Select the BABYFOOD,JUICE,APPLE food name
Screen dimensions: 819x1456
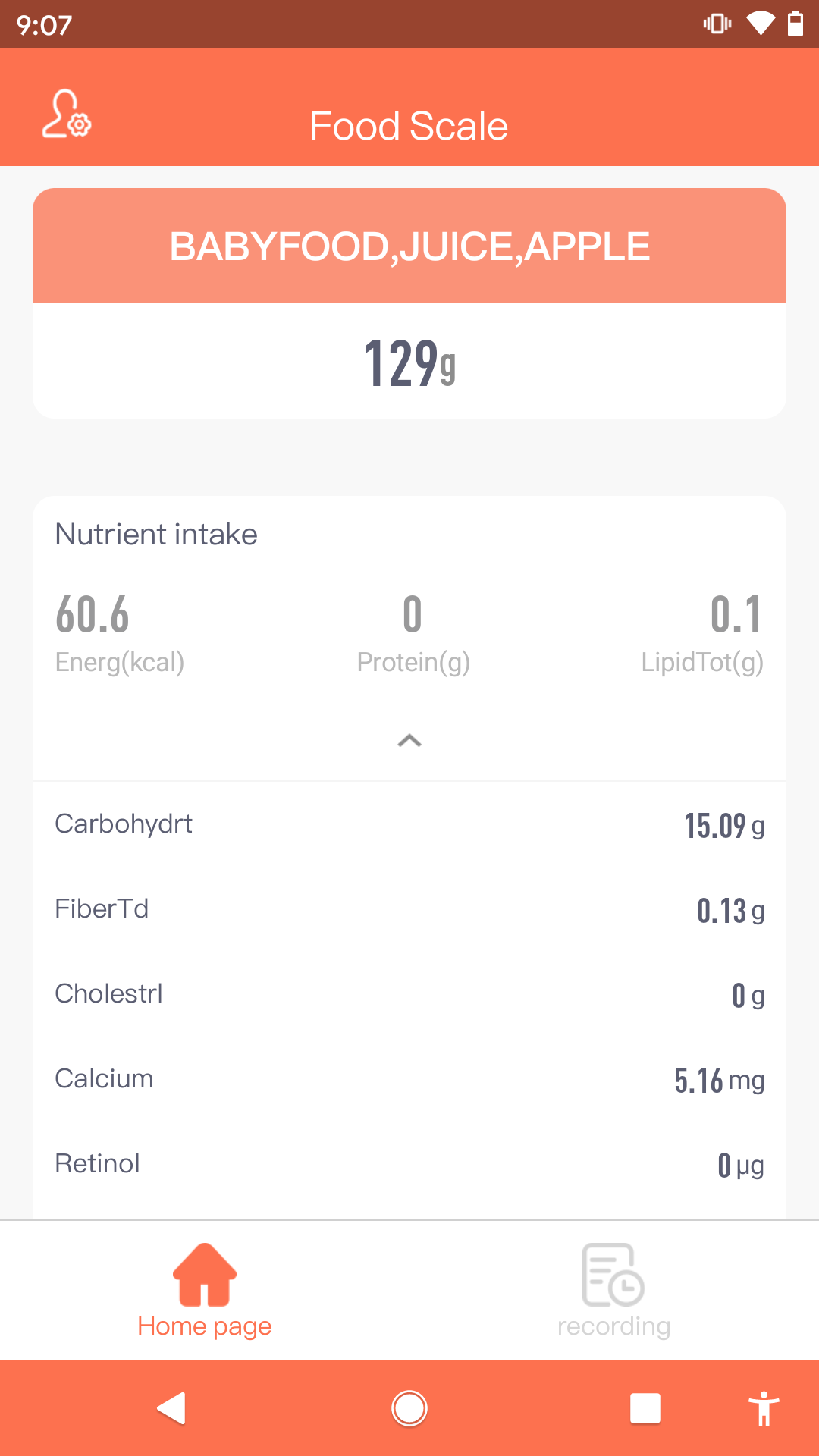tap(409, 246)
